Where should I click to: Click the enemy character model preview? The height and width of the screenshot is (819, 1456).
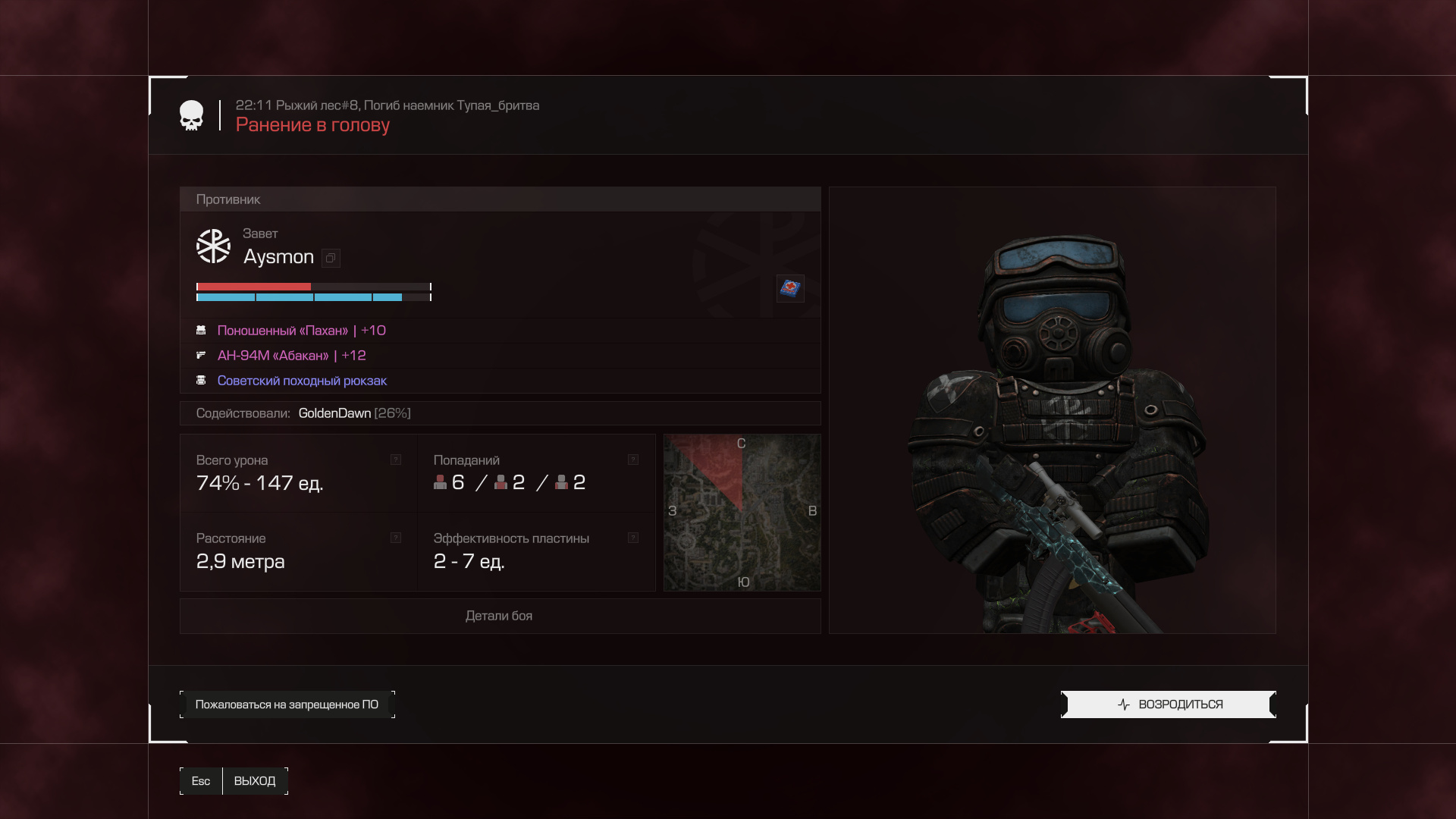click(1053, 410)
